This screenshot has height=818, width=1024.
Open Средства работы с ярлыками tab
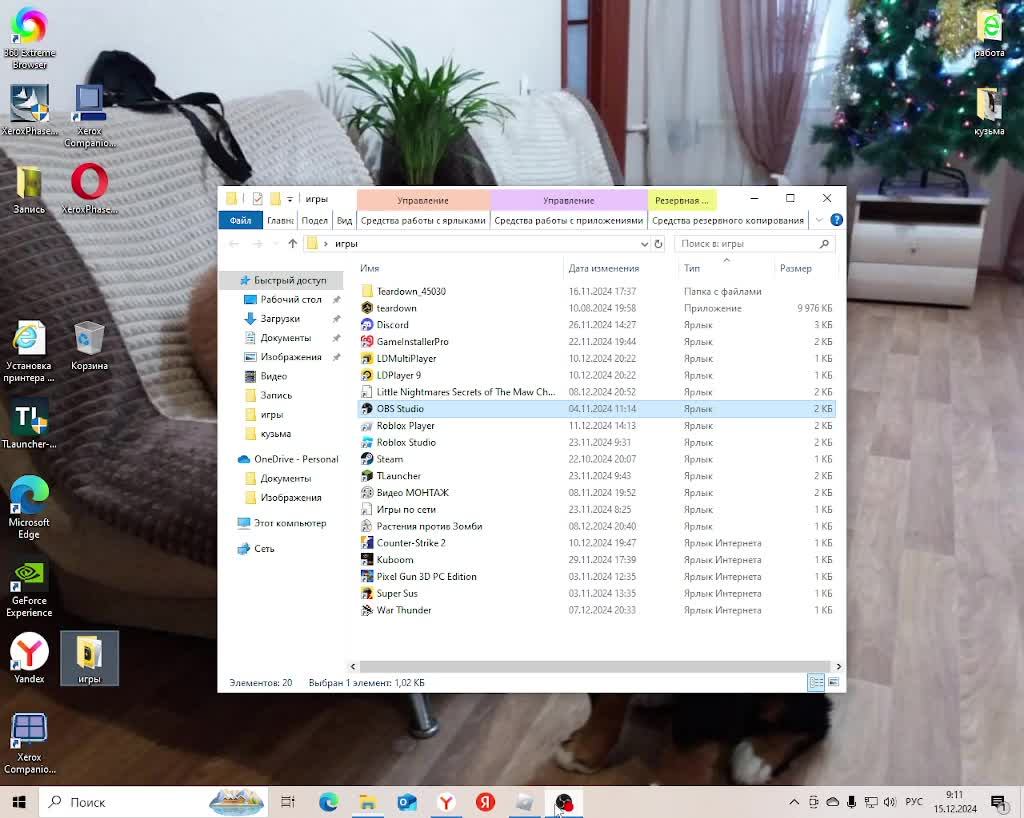[x=423, y=221]
